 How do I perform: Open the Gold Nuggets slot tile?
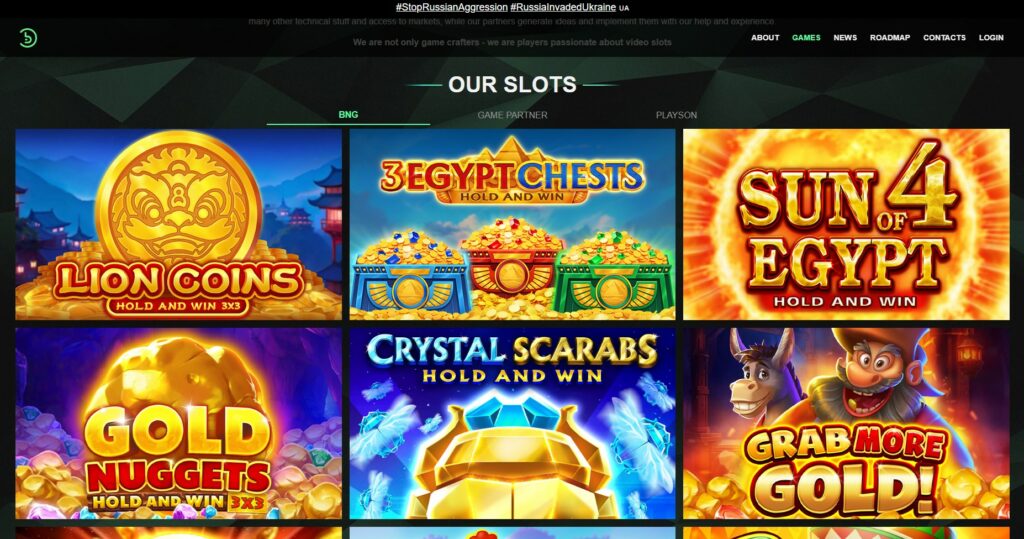pyautogui.click(x=178, y=423)
